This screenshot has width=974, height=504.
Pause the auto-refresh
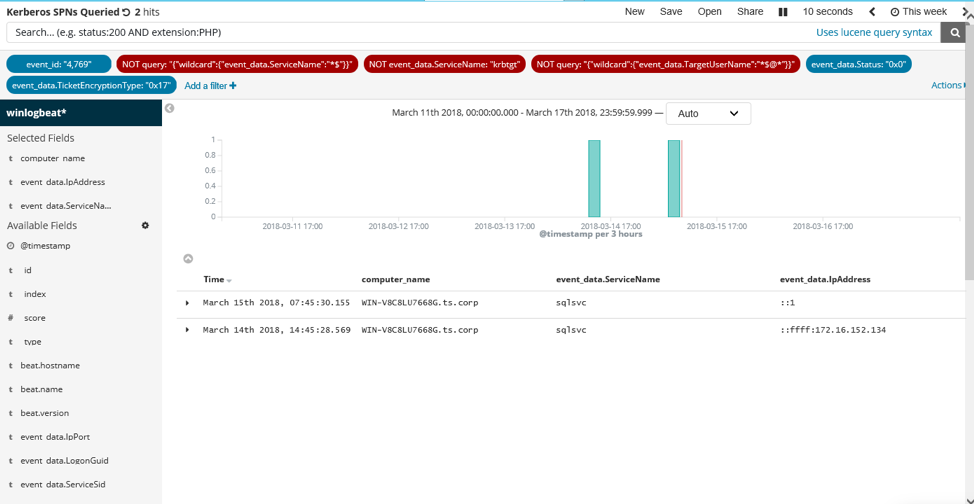pos(783,12)
